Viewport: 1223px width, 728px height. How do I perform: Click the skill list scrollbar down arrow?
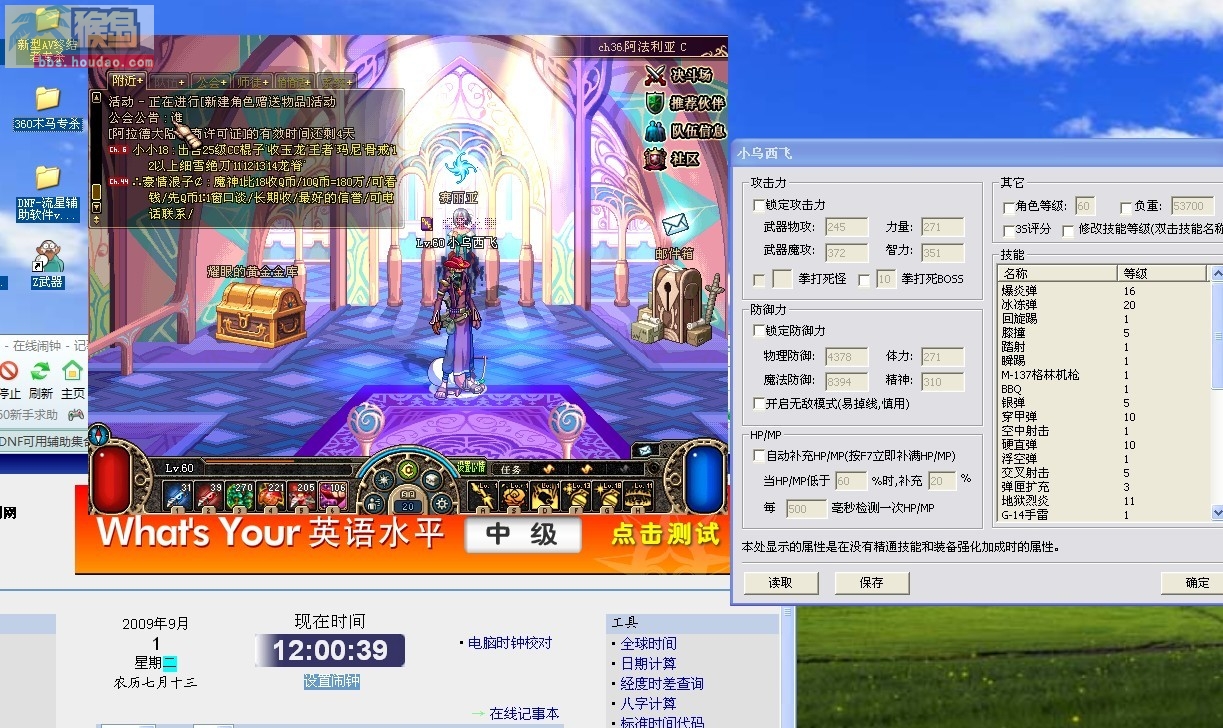point(1217,512)
